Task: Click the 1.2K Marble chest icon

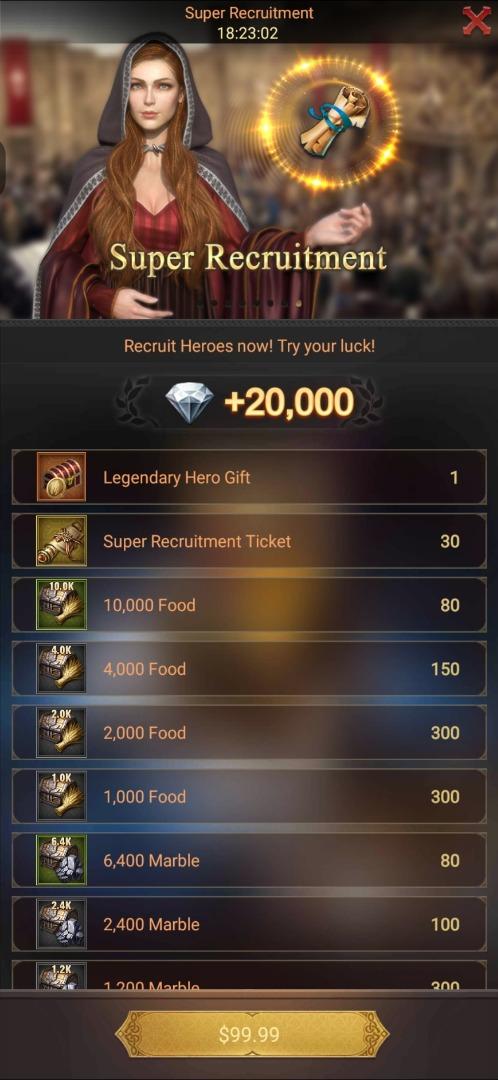Action: click(x=61, y=976)
